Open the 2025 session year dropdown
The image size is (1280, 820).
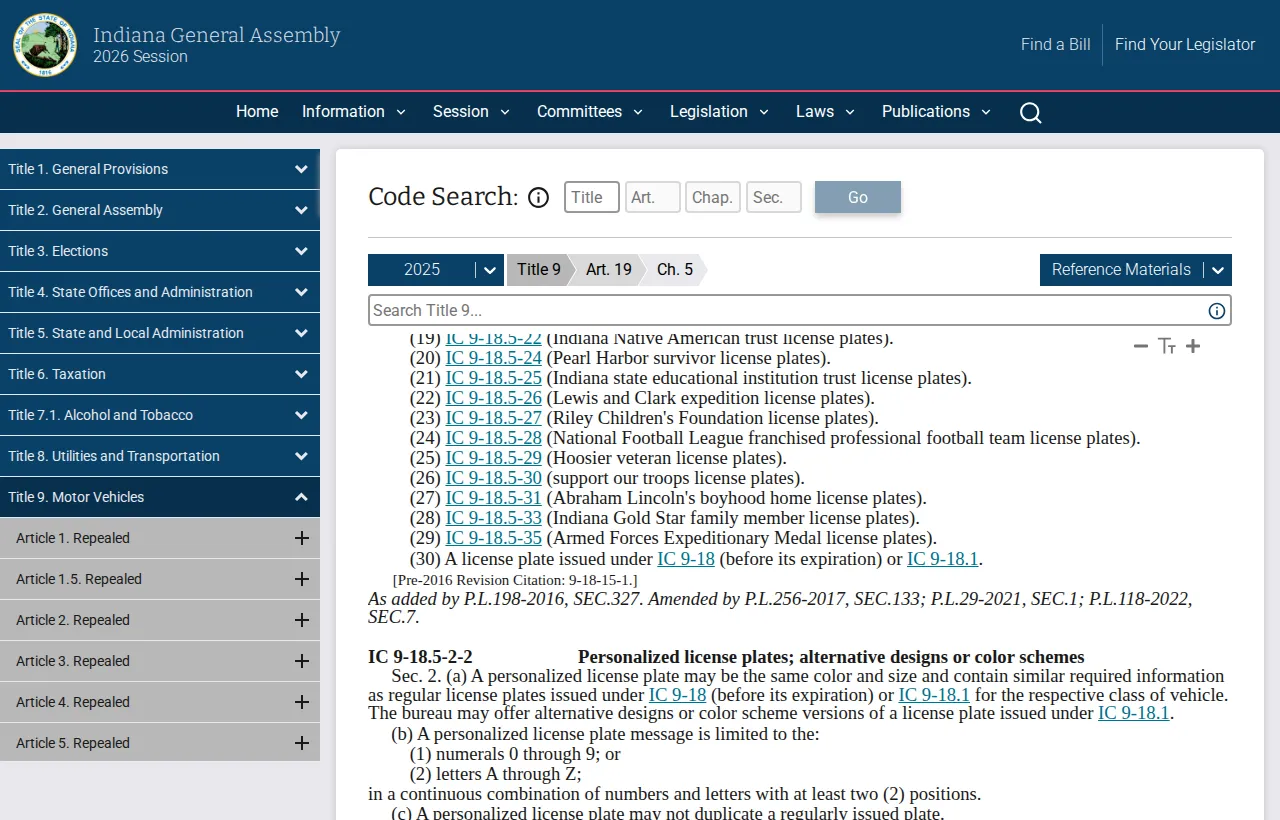[488, 269]
